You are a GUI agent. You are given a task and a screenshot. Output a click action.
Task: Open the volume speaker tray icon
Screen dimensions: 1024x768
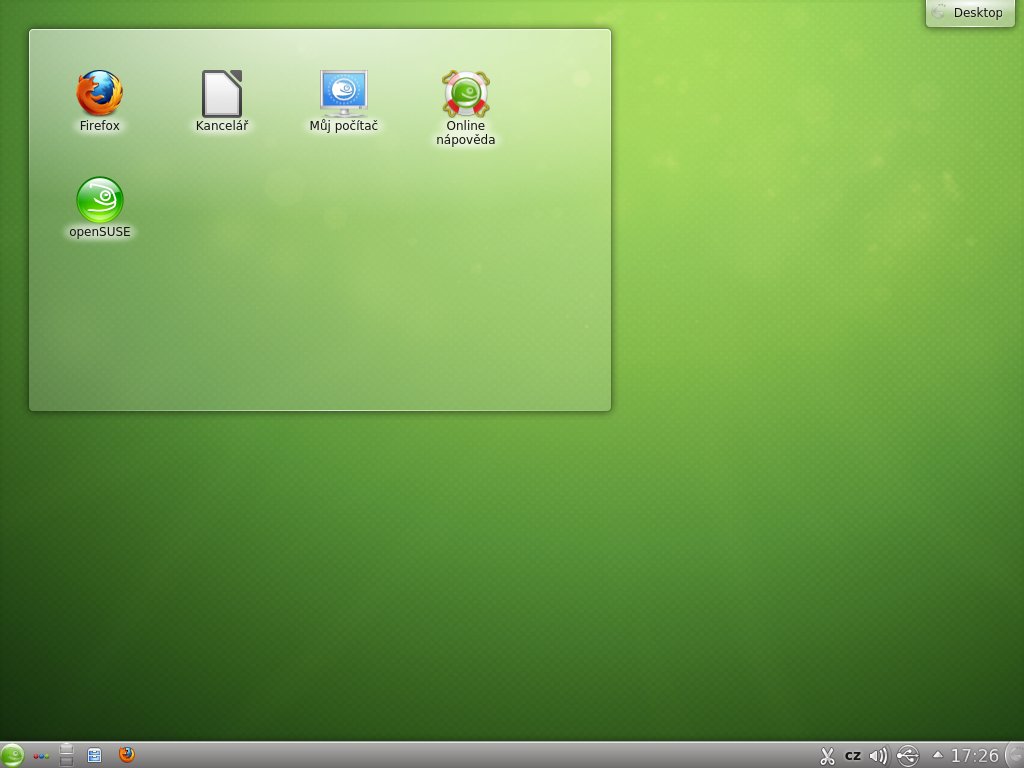pyautogui.click(x=879, y=756)
